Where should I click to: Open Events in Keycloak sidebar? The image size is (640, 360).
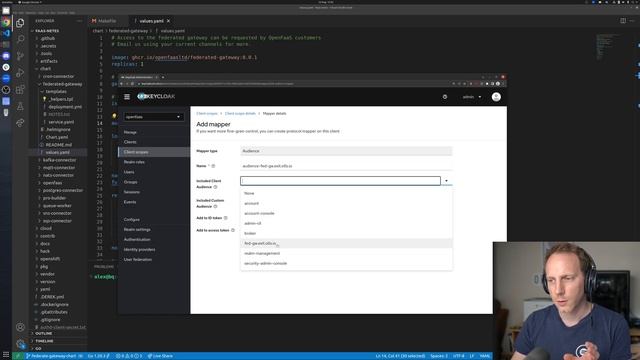tap(130, 202)
